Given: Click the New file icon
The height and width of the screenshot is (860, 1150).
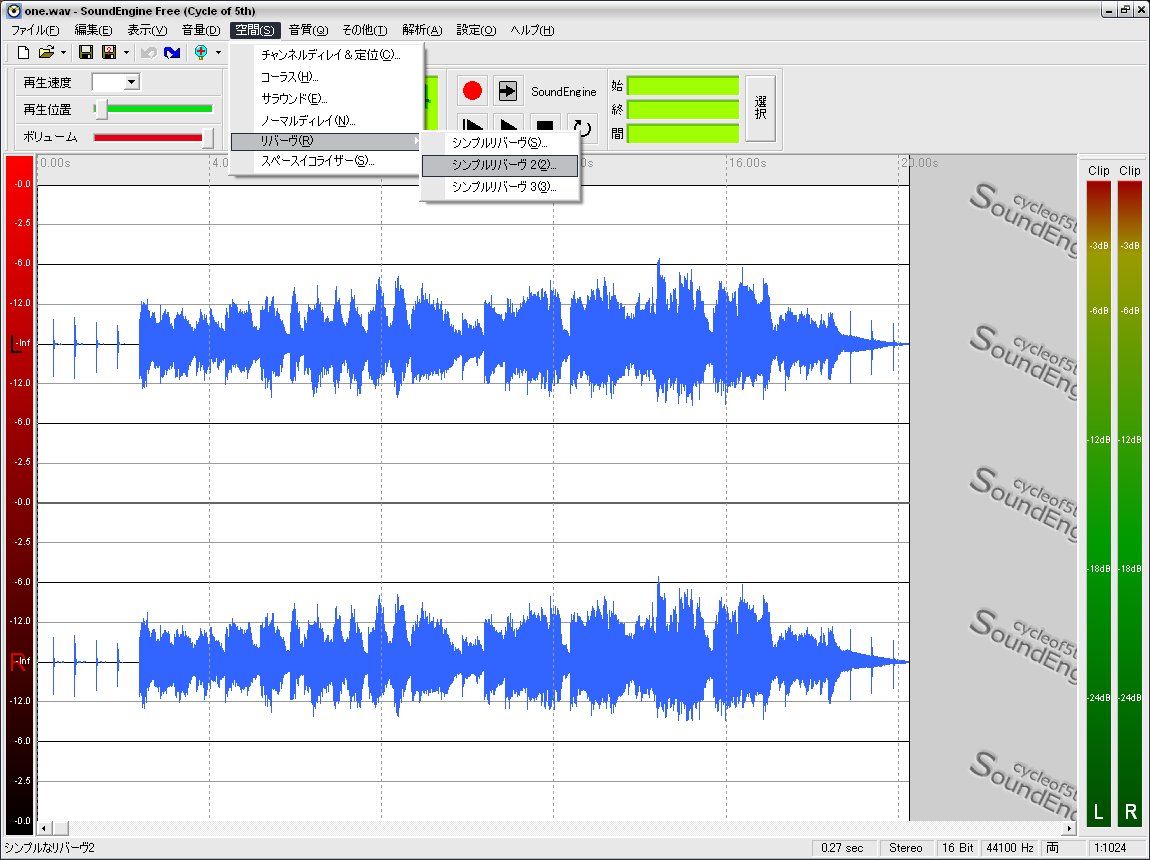Looking at the screenshot, I should click(x=23, y=52).
